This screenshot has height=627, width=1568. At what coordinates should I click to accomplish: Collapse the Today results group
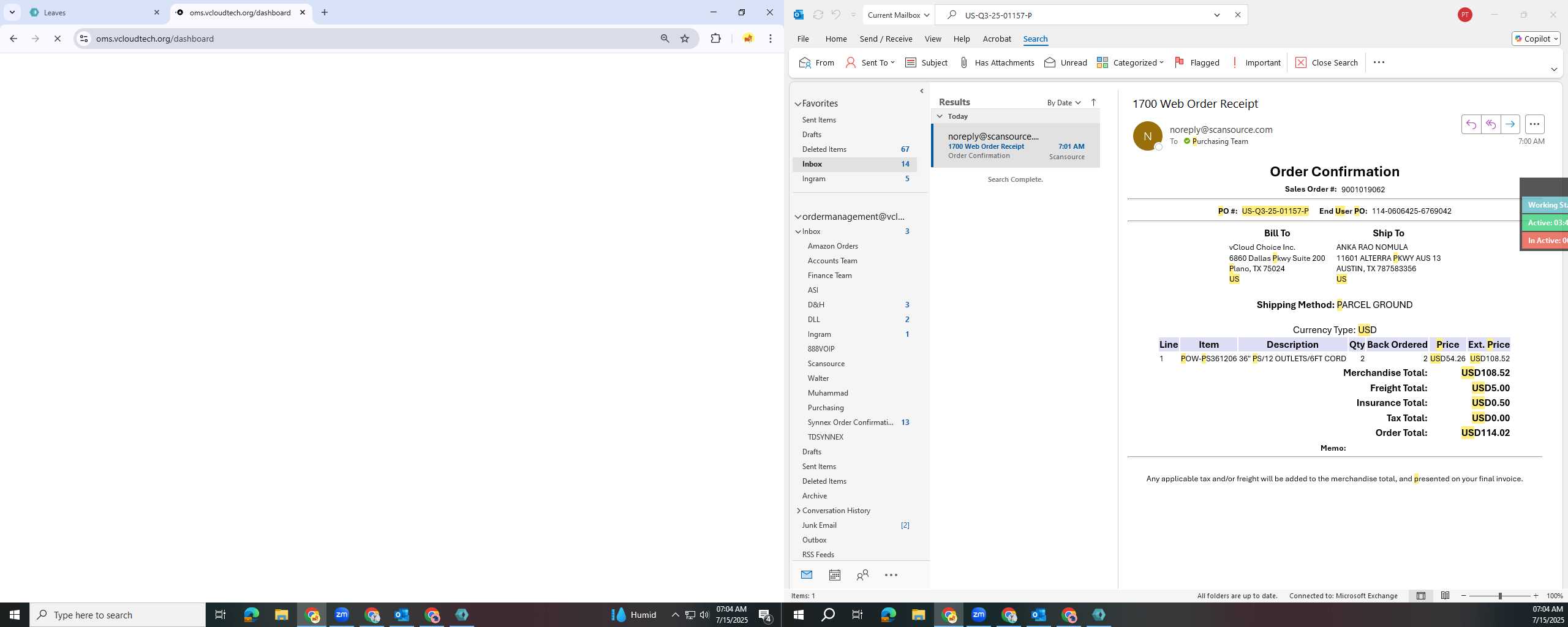pos(940,116)
